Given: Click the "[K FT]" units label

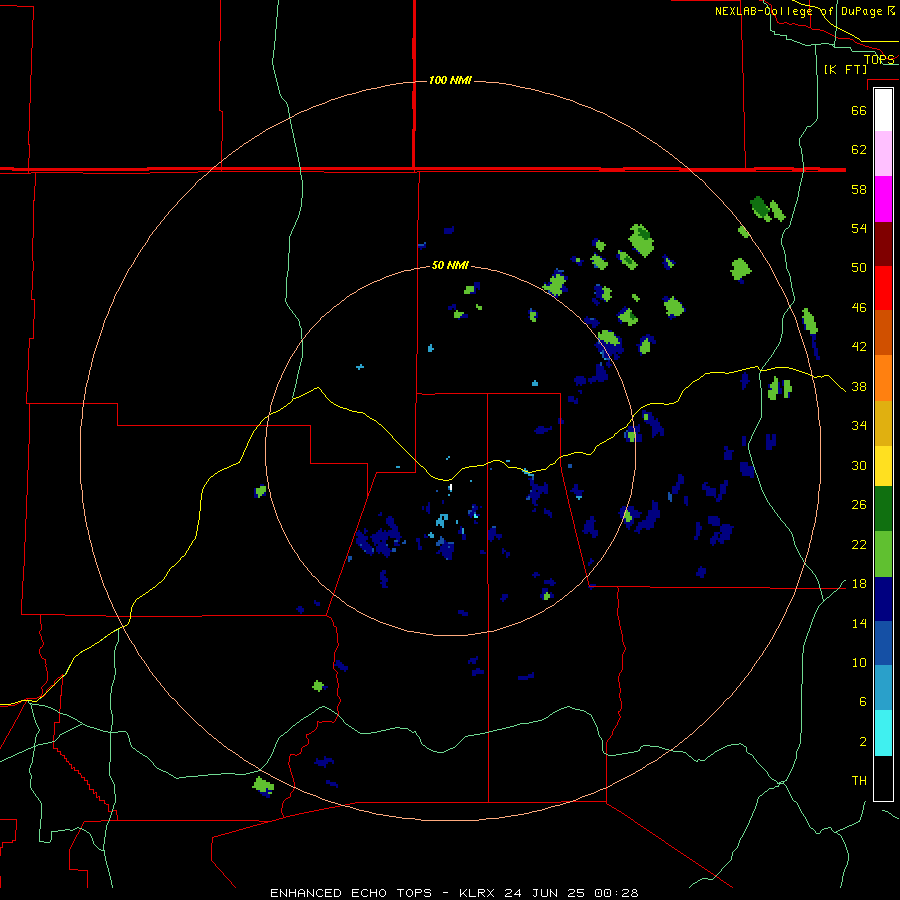Looking at the screenshot, I should [x=845, y=69].
